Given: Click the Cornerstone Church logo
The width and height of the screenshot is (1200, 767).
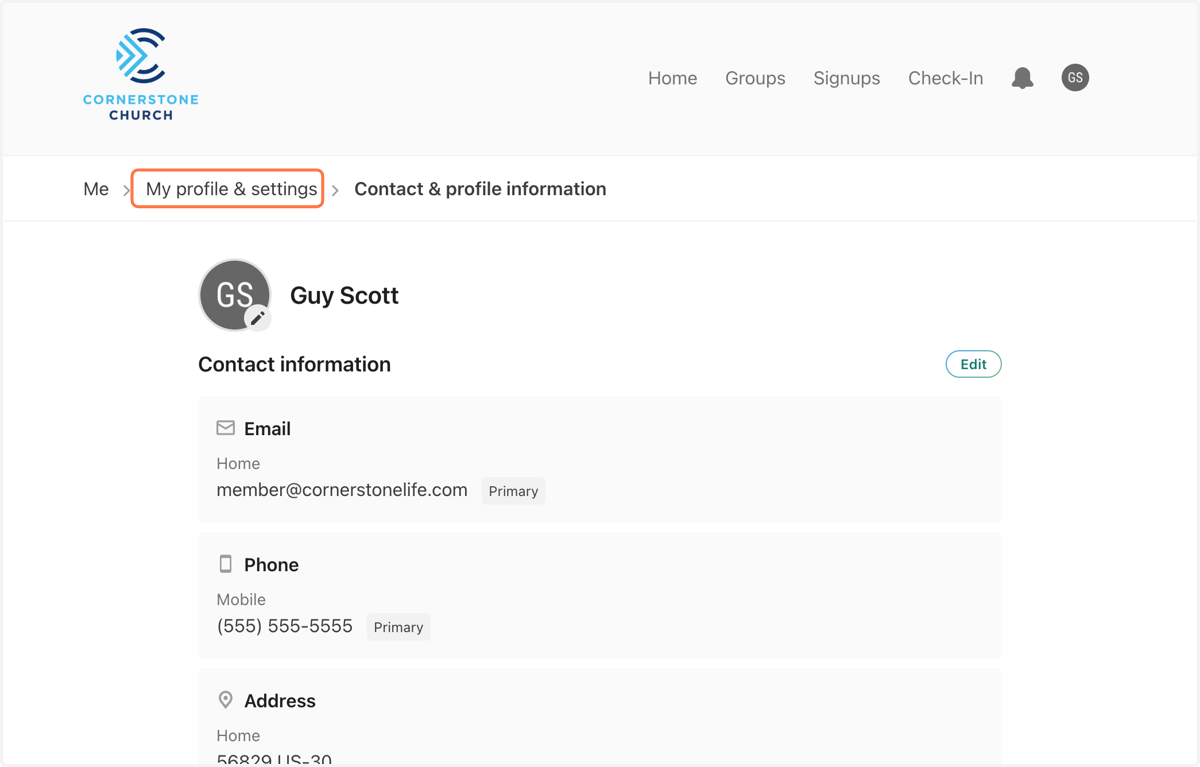Looking at the screenshot, I should click(141, 75).
